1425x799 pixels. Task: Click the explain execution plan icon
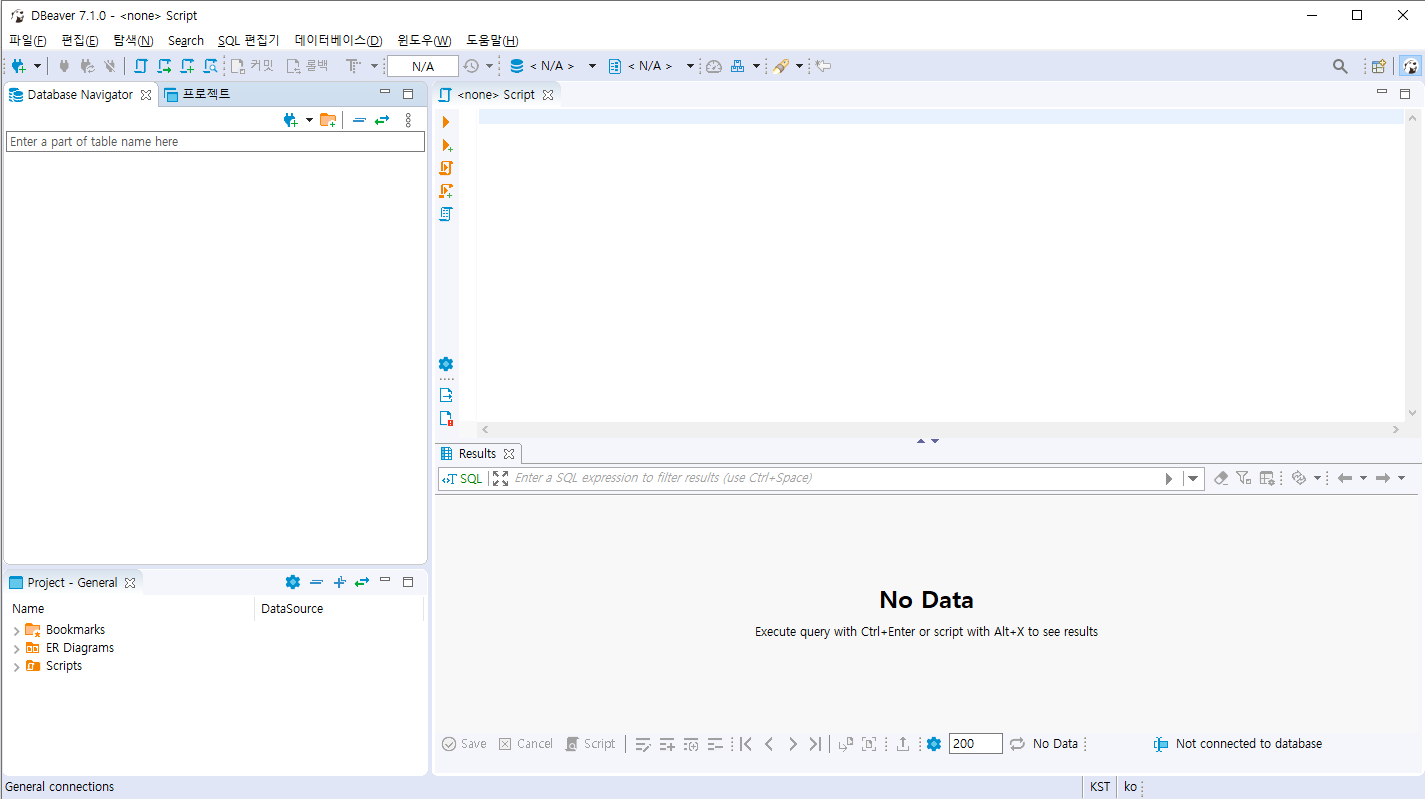(x=446, y=214)
